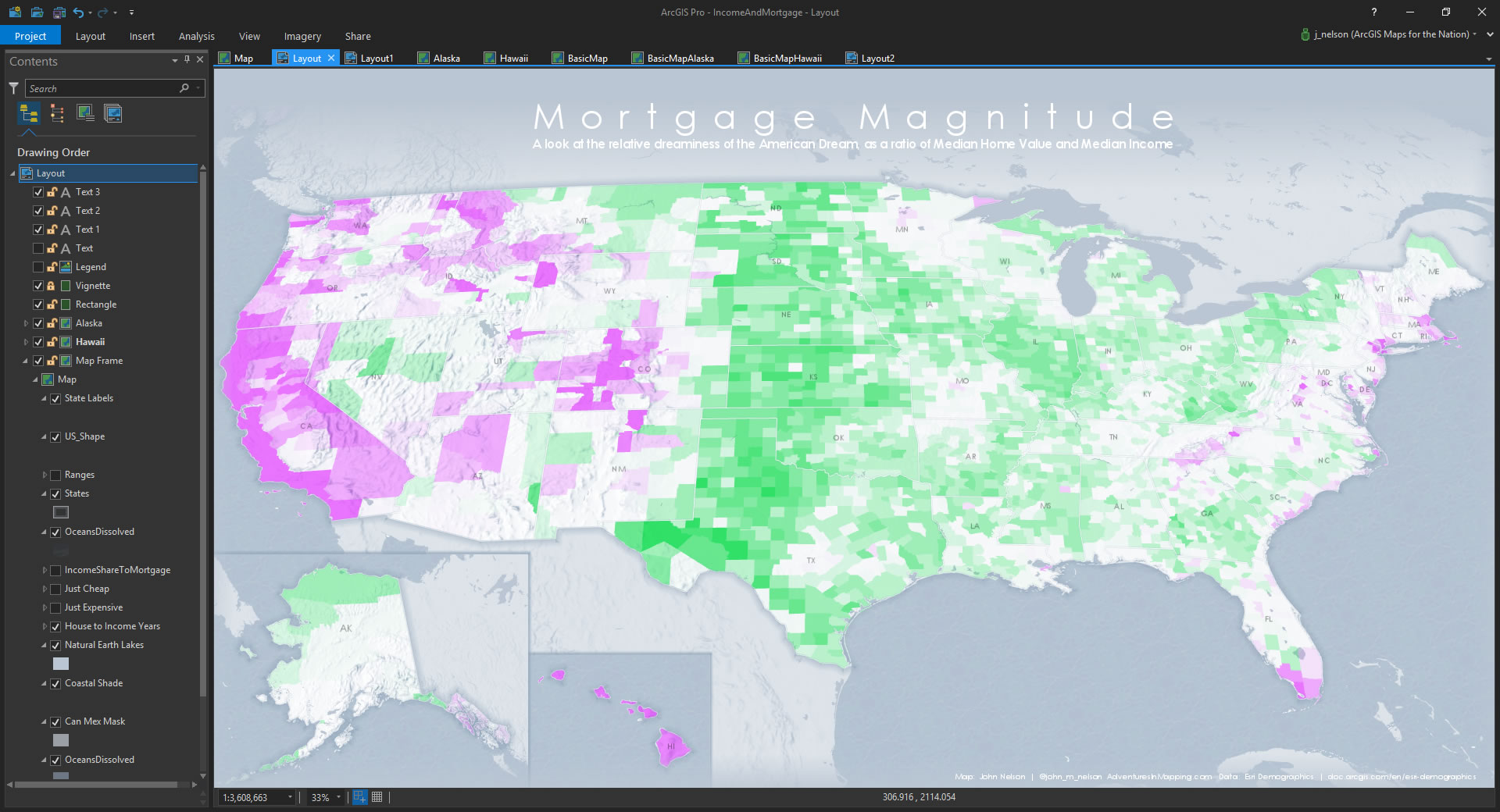The height and width of the screenshot is (812, 1500).
Task: Open the Analysis ribbon tab
Action: tap(196, 36)
